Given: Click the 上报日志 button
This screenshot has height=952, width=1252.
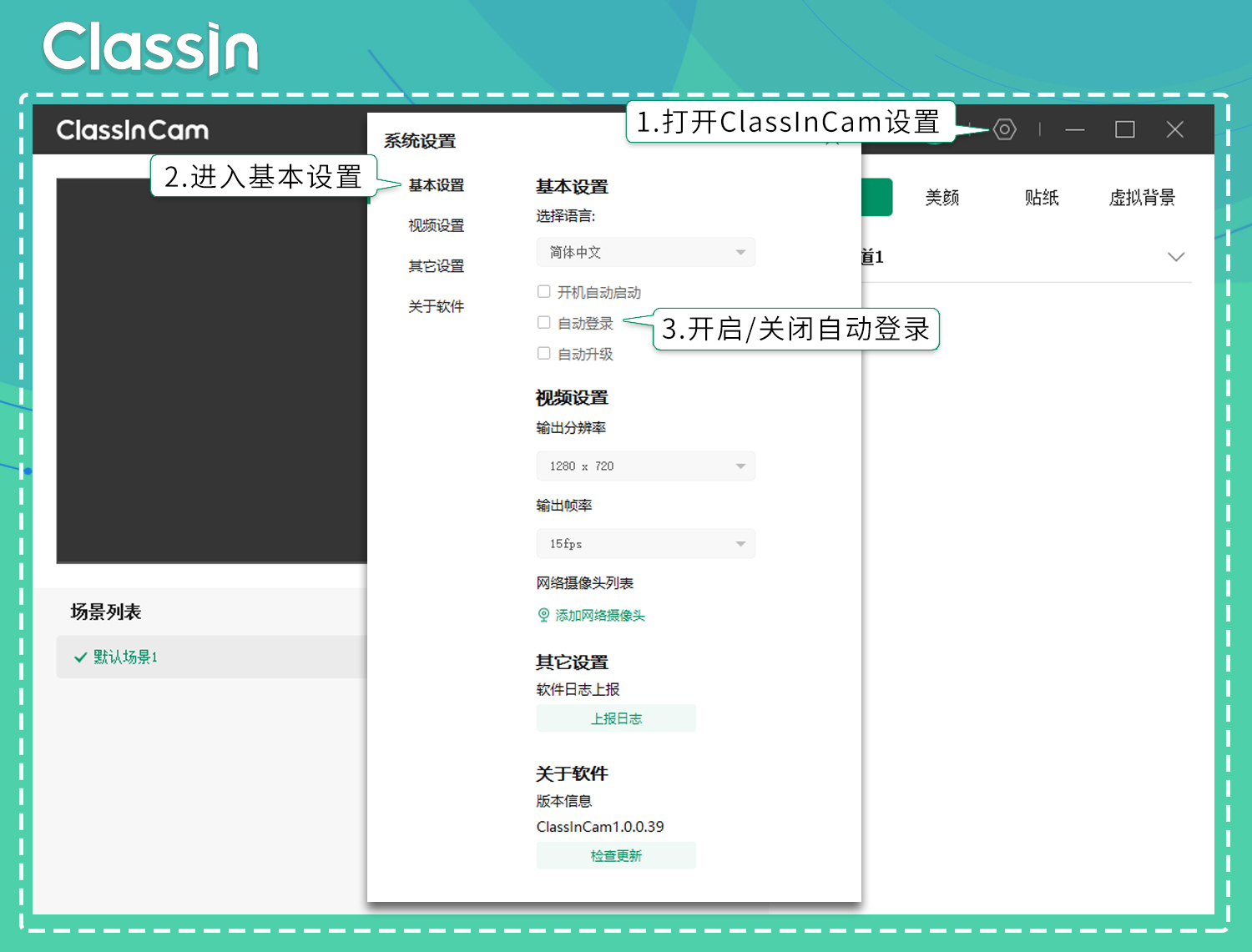Looking at the screenshot, I should (x=616, y=718).
